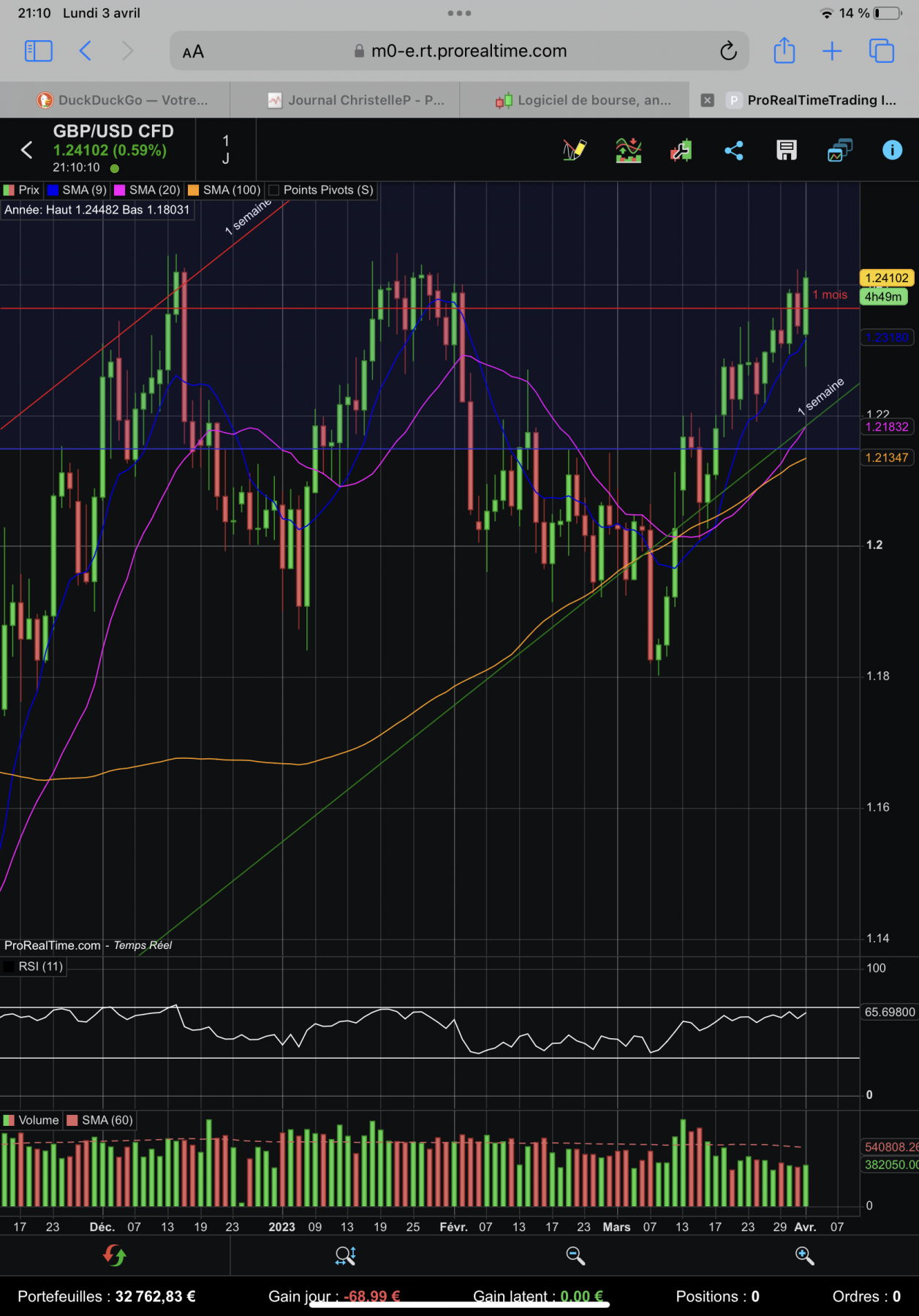919x1316 pixels.
Task: Open the indicators chart icon
Action: [x=628, y=151]
